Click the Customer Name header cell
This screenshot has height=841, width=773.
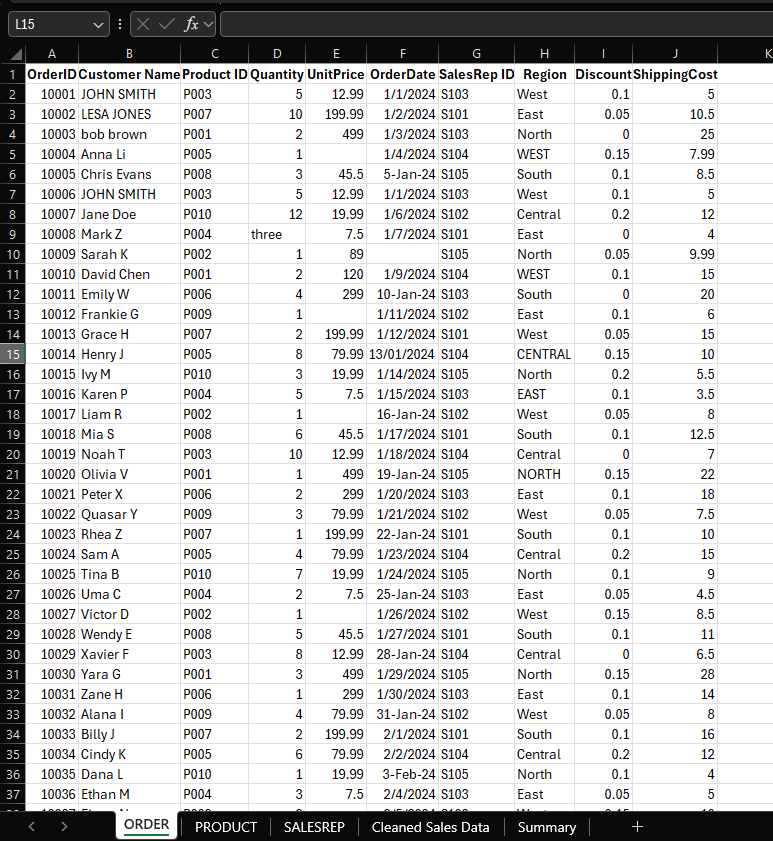(x=129, y=75)
